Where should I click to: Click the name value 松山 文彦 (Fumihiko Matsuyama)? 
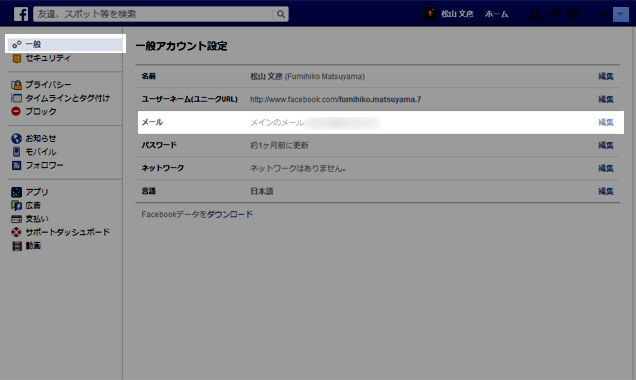307,76
